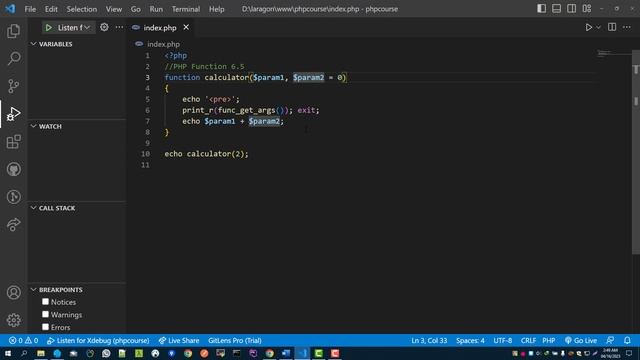Open the Live Share view in activity bar

click(x=13, y=224)
